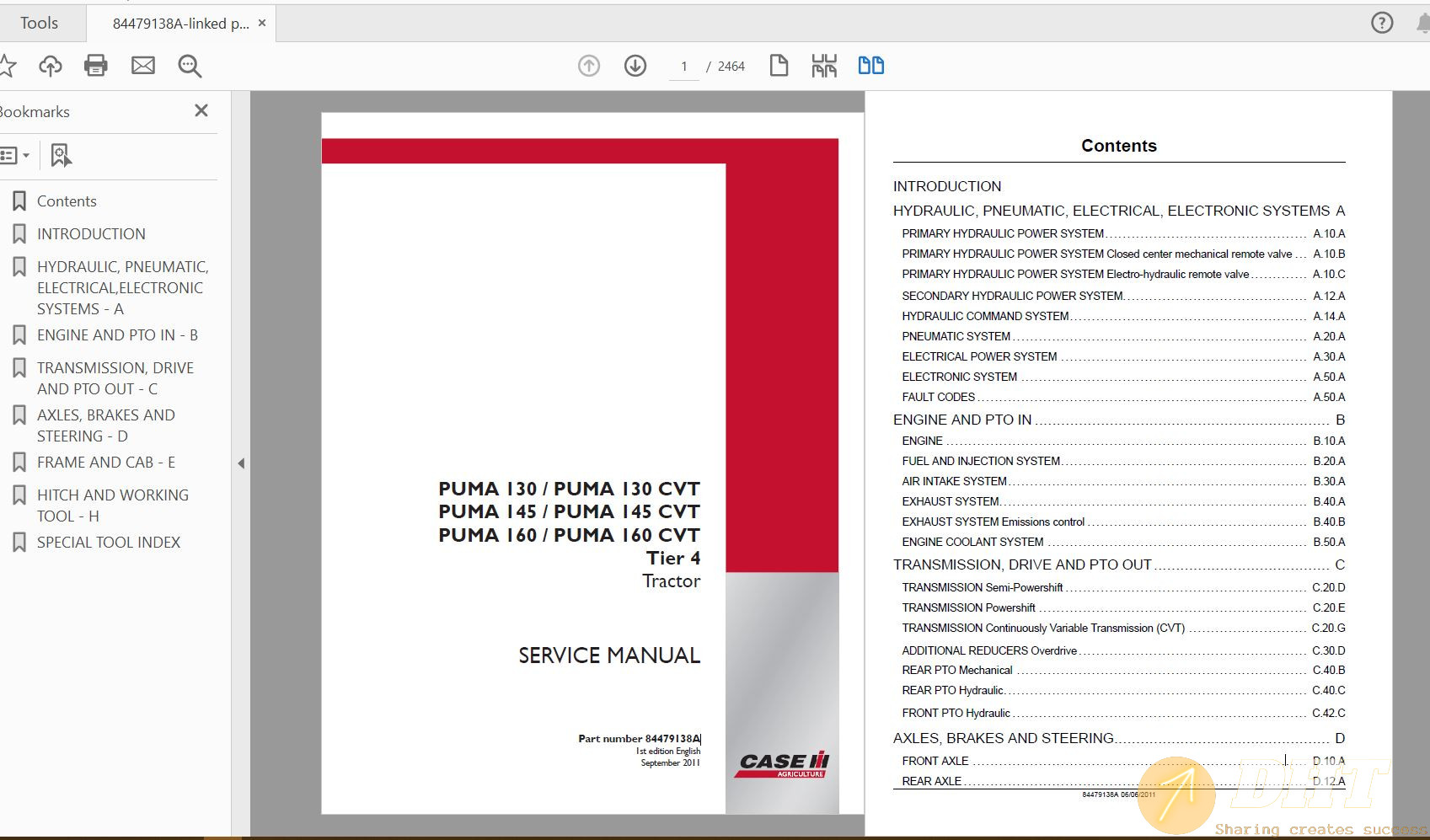This screenshot has width=1430, height=840.
Task: Open the Contents bookmark
Action: click(x=67, y=201)
